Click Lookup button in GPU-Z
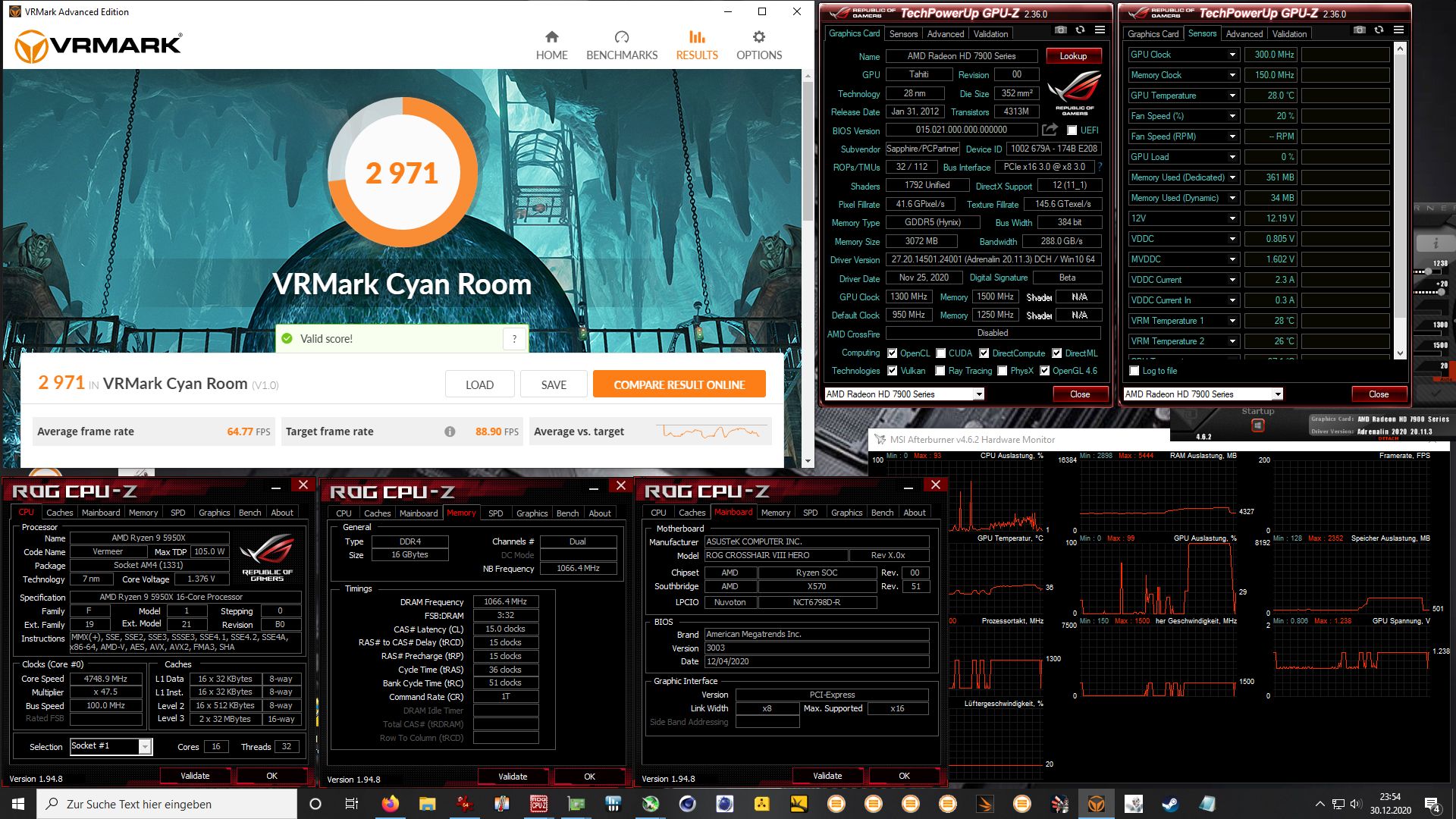This screenshot has width=1456, height=819. (1073, 56)
